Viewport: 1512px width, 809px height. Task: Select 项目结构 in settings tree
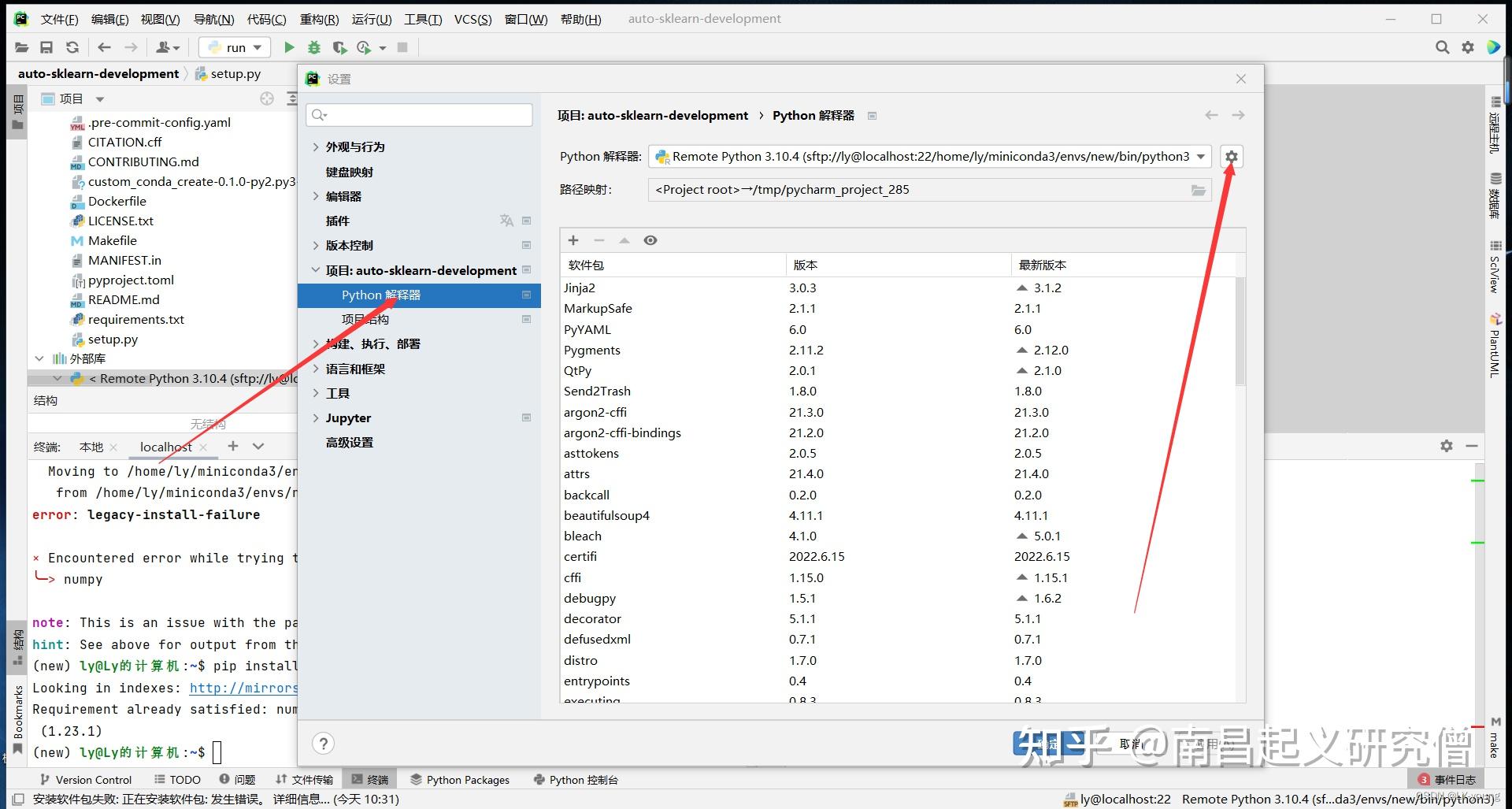coord(365,320)
